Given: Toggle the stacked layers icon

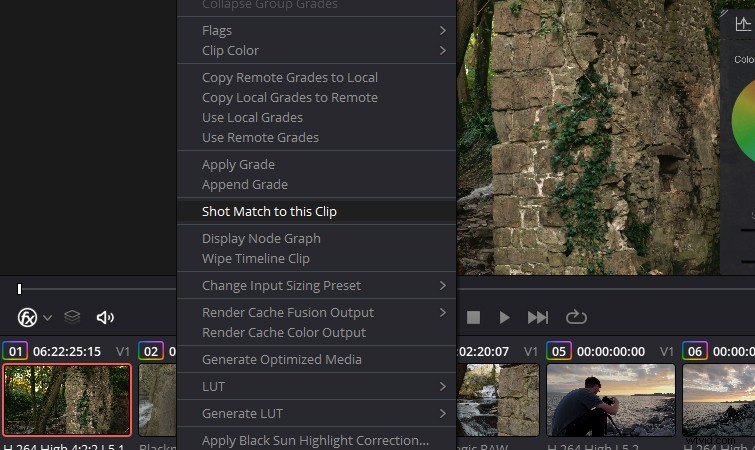Looking at the screenshot, I should (x=72, y=317).
